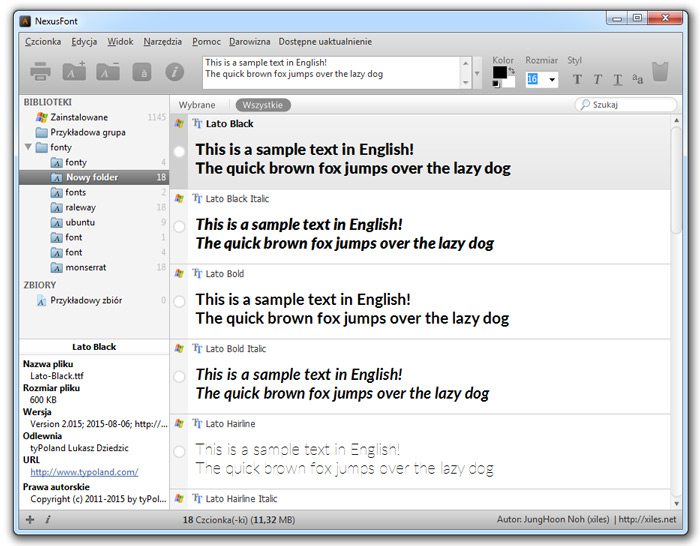700x546 pixels.
Task: Click the font list scrollbar thumb
Action: point(676,180)
